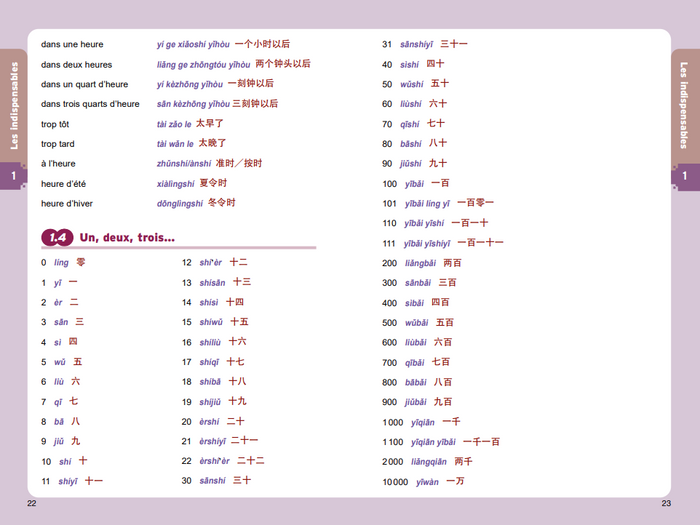Image resolution: width=700 pixels, height=525 pixels.
Task: Select the pinyin 'zhǔnshí/ànshí' for à l'heure
Action: tap(183, 163)
